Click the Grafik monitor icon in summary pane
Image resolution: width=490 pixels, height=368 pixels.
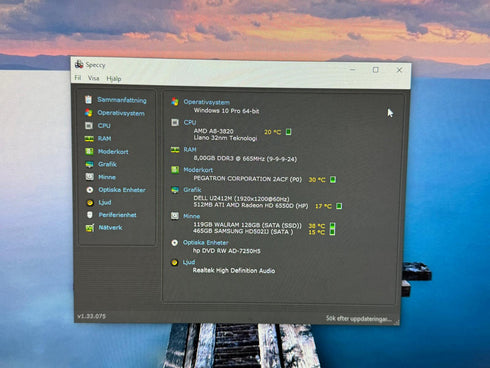[x=175, y=190]
